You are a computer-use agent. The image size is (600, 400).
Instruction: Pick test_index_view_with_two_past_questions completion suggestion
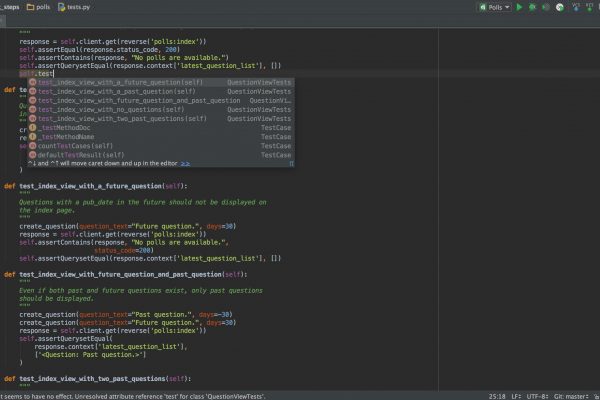click(x=161, y=119)
